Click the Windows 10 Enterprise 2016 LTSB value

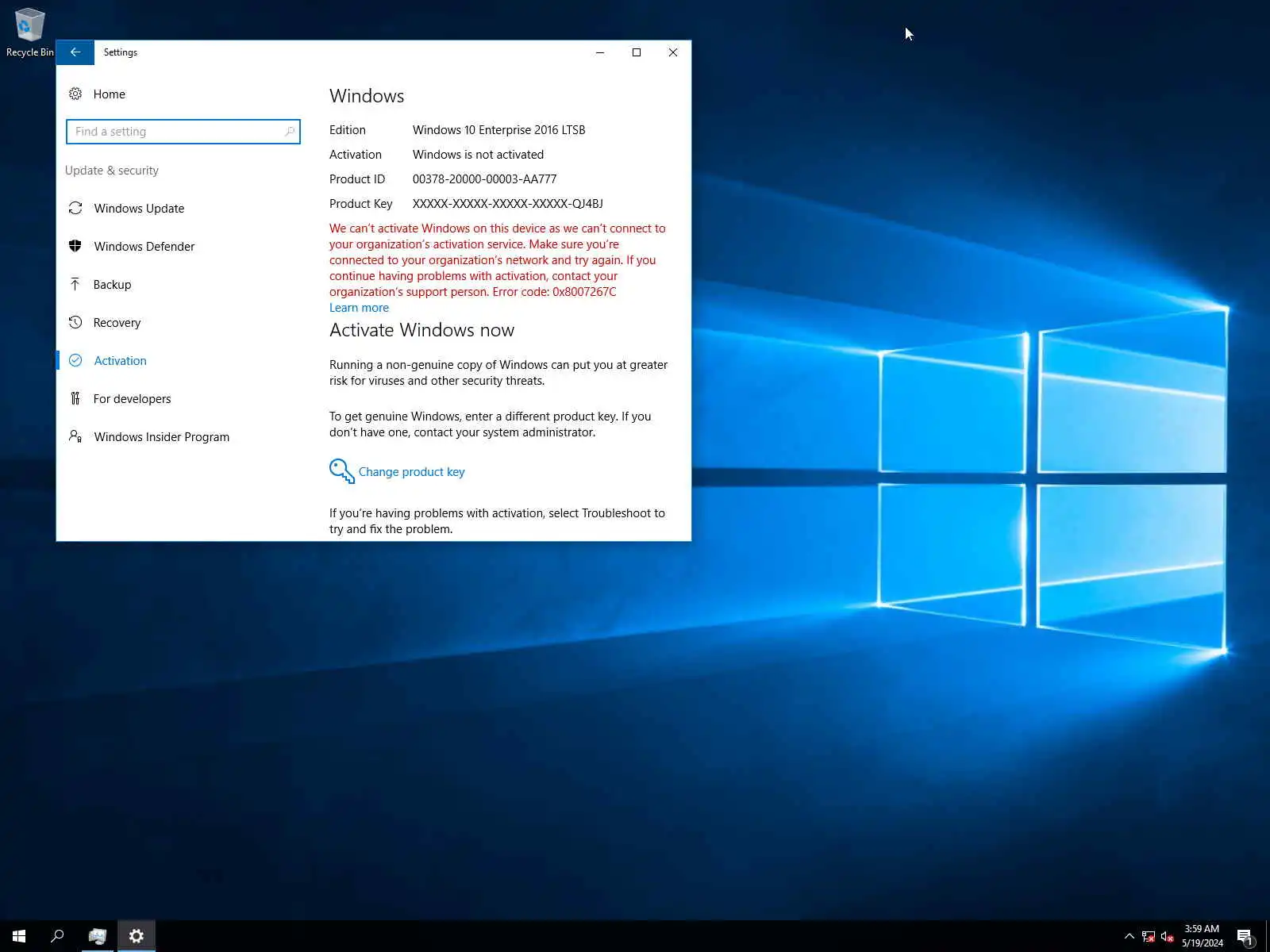point(498,130)
